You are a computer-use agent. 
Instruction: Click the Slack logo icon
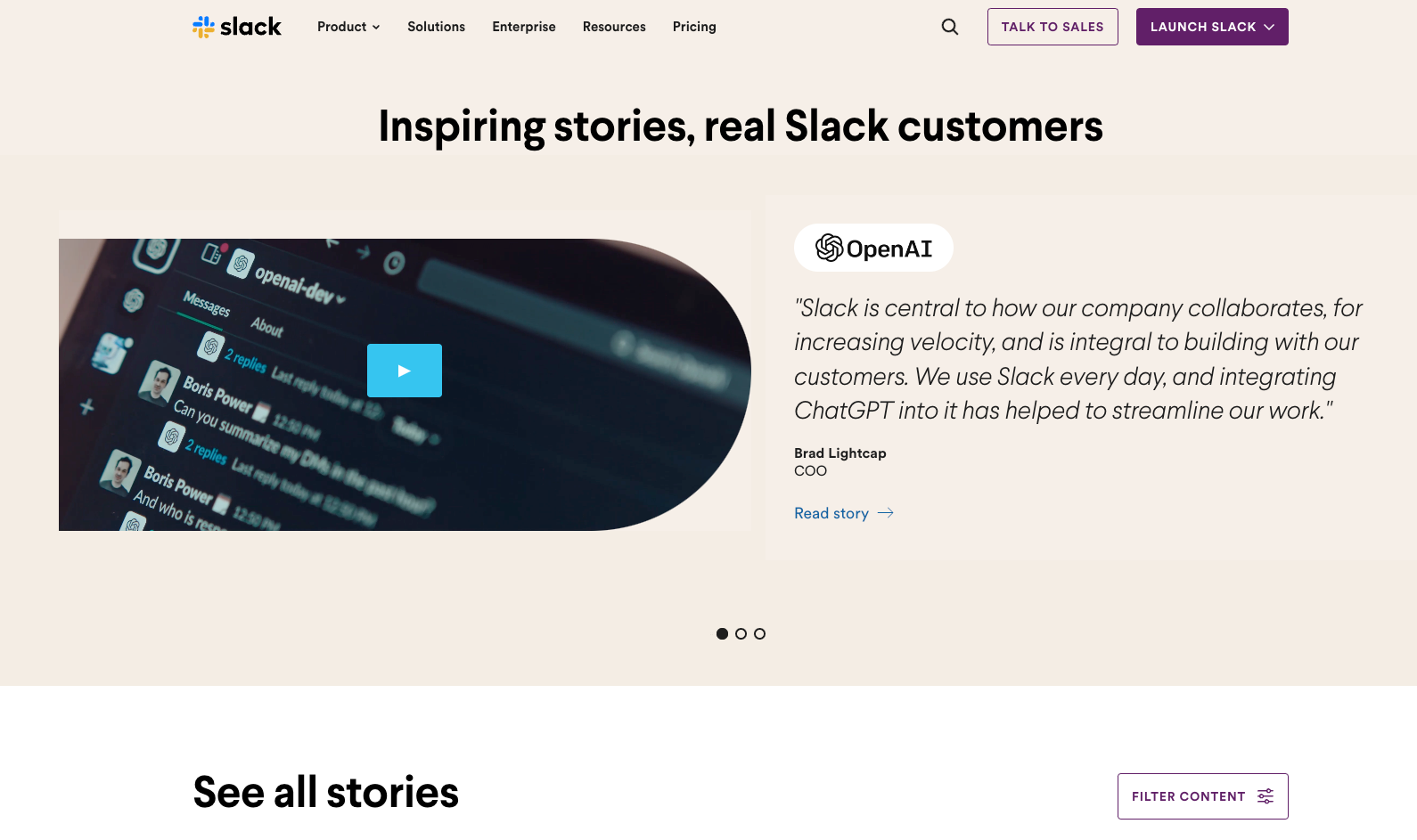point(203,27)
